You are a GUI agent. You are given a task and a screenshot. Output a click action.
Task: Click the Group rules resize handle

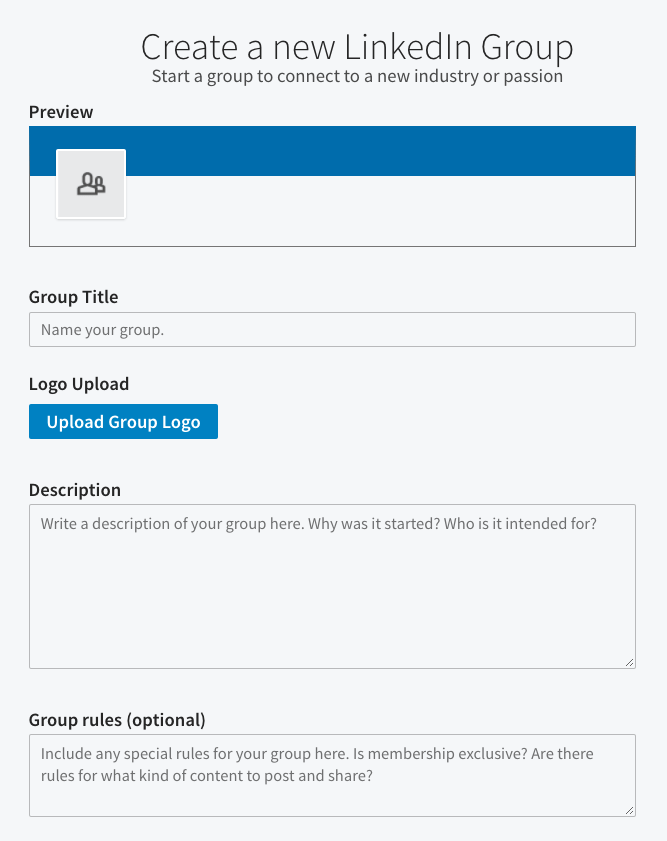pyautogui.click(x=631, y=811)
